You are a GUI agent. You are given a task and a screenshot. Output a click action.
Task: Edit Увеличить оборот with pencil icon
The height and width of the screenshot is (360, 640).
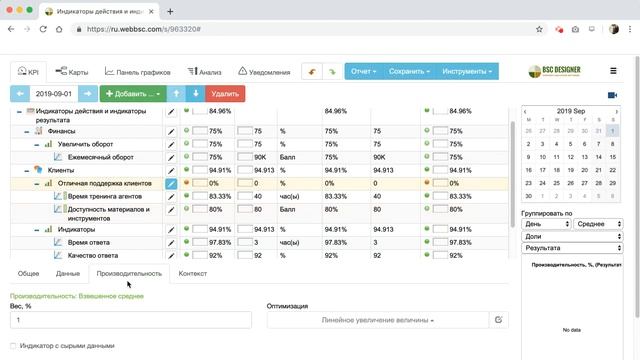tap(171, 144)
